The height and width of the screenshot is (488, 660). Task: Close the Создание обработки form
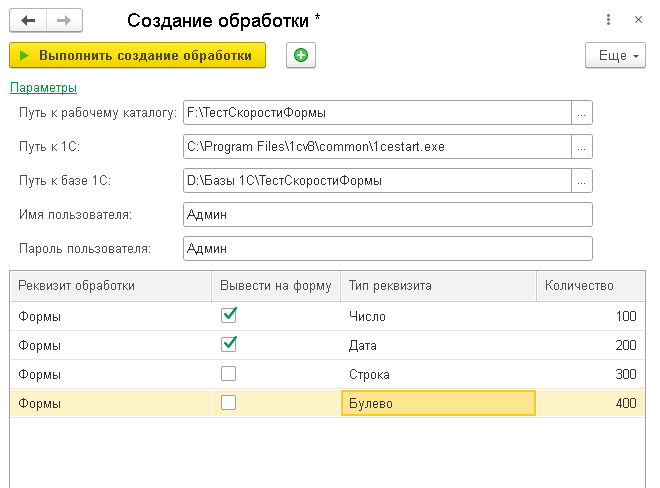638,20
